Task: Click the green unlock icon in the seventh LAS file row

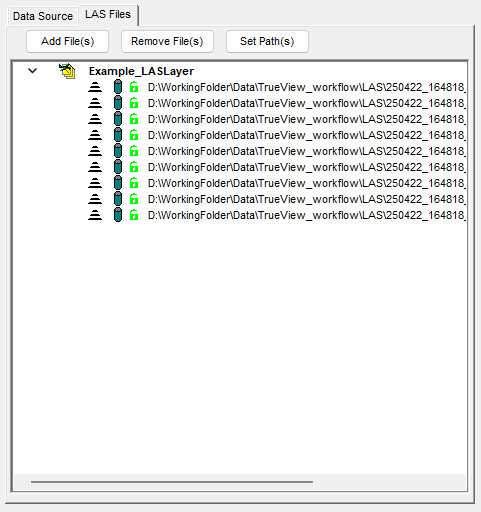Action: tap(134, 183)
